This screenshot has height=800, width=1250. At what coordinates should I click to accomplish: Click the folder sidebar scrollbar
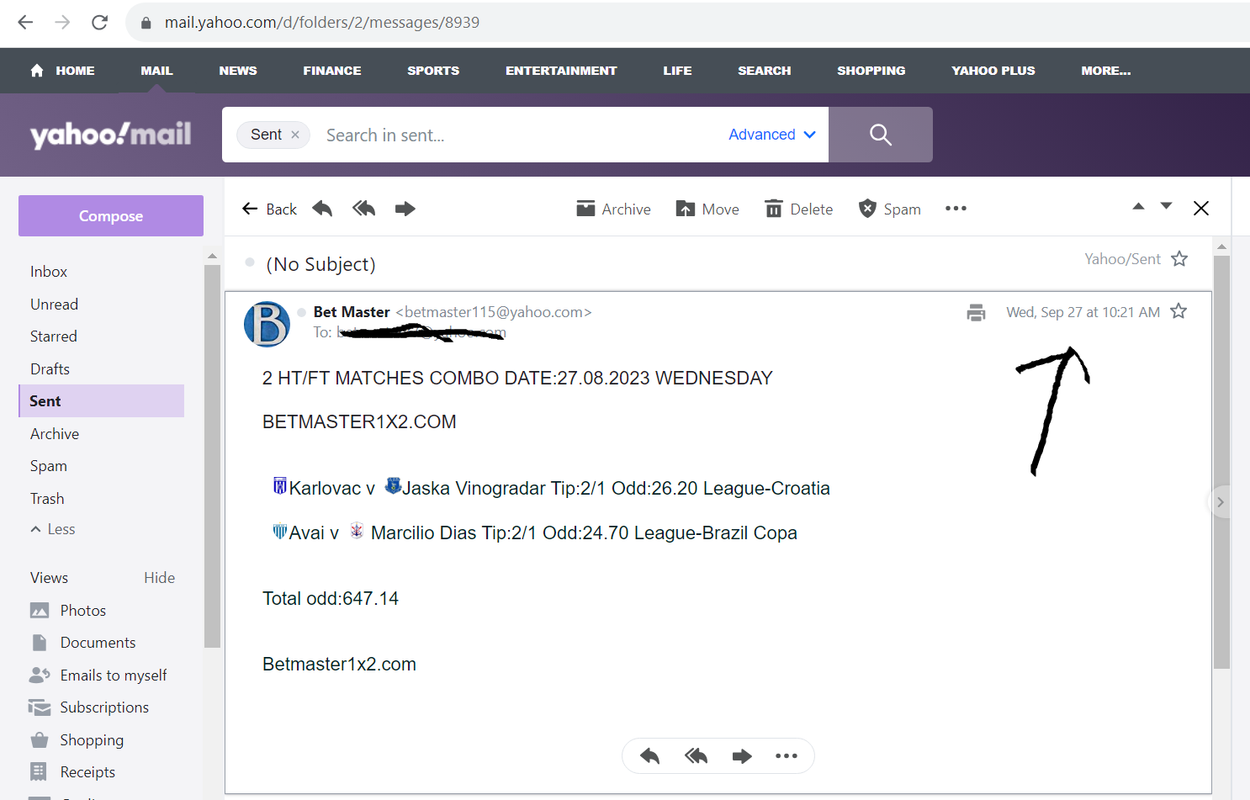coord(212,455)
